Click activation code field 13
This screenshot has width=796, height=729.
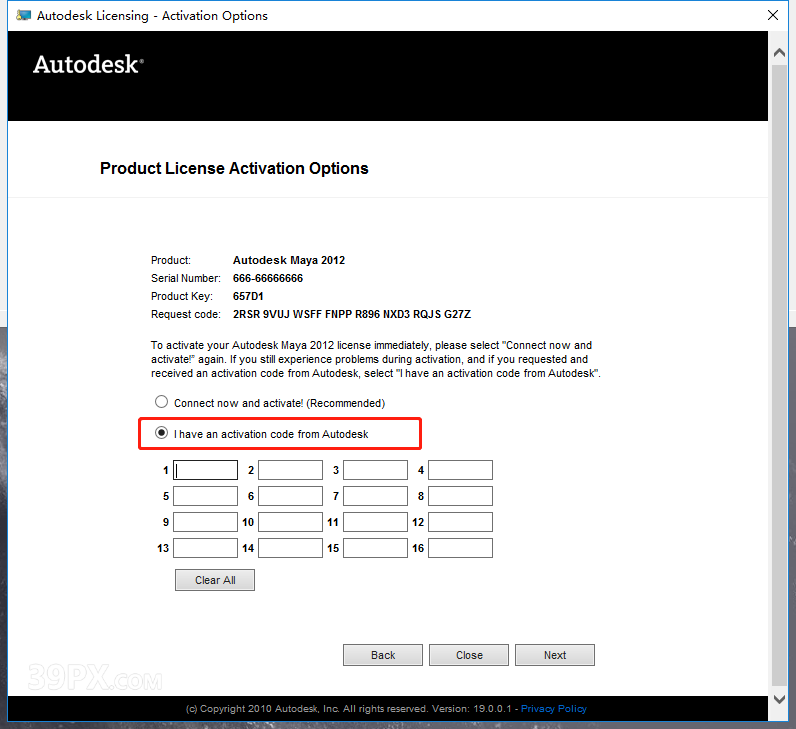[205, 548]
